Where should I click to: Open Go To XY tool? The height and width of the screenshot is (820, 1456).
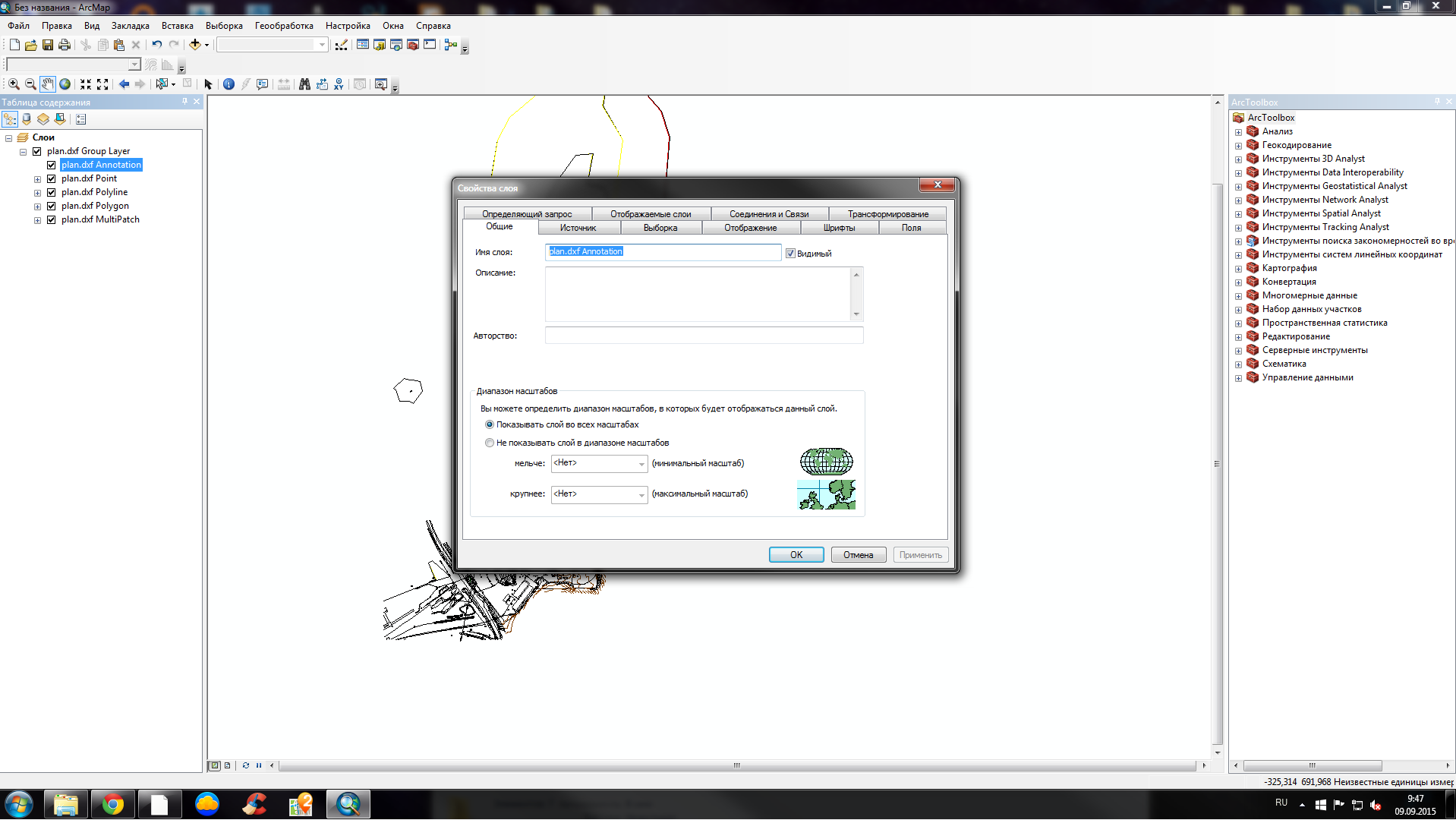click(x=339, y=84)
